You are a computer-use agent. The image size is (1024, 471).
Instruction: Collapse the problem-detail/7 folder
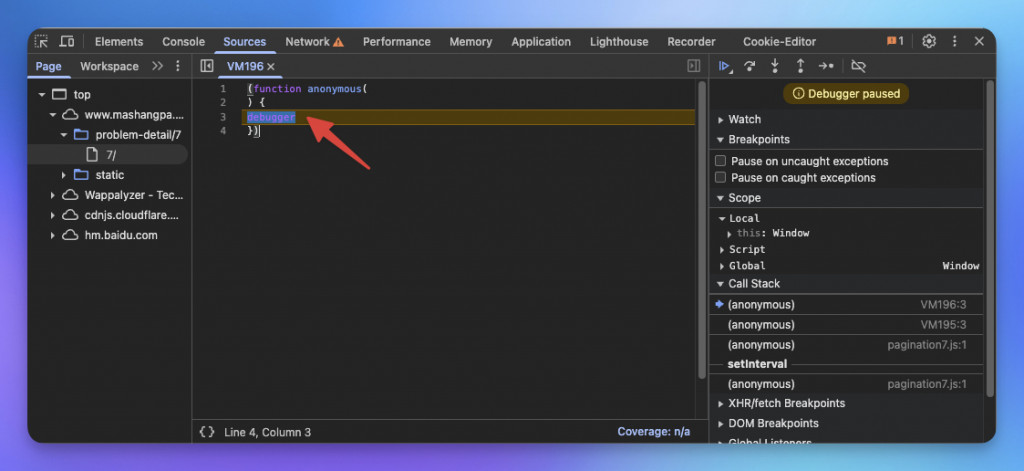(64, 135)
